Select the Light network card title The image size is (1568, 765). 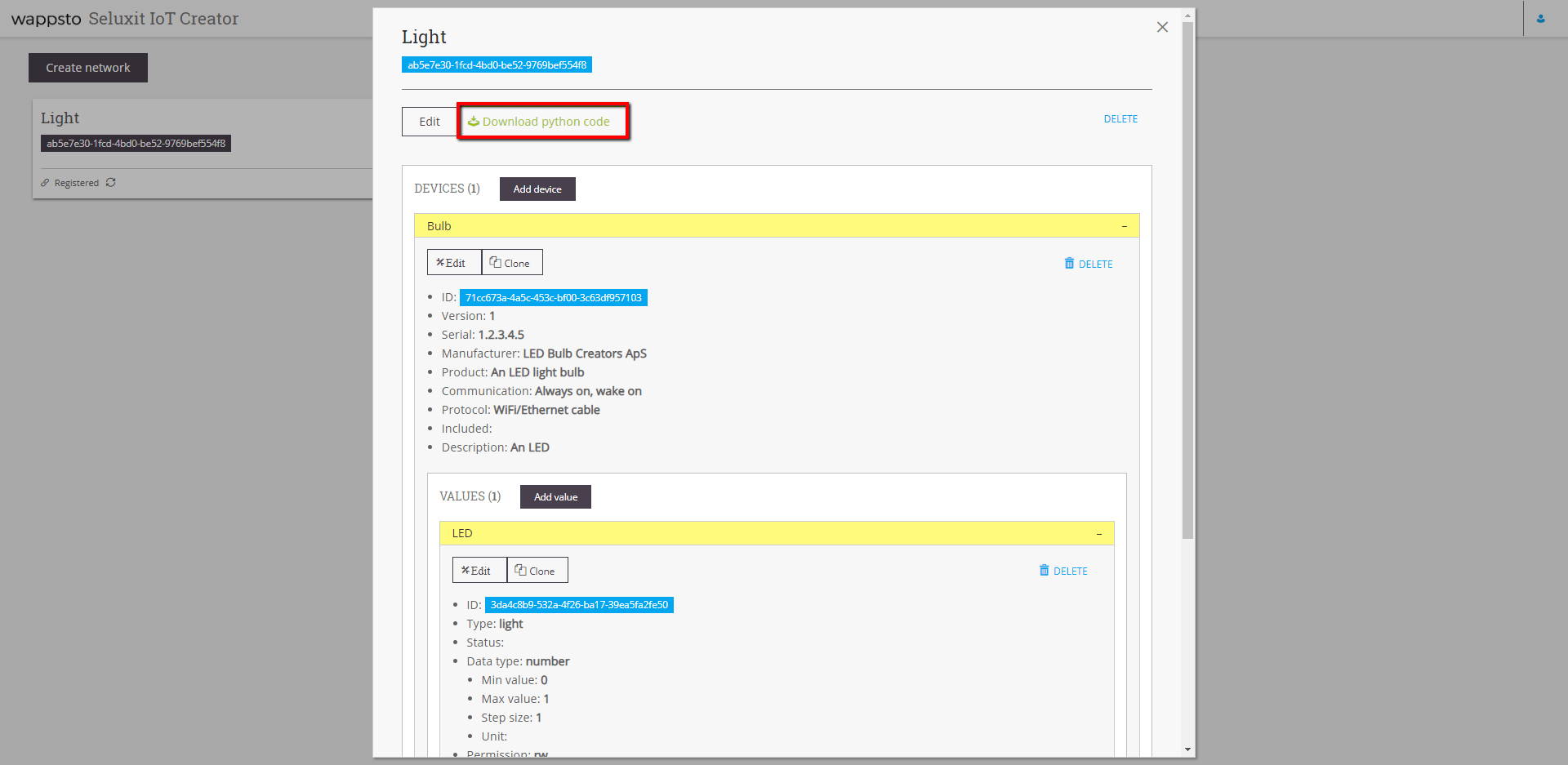(x=60, y=118)
